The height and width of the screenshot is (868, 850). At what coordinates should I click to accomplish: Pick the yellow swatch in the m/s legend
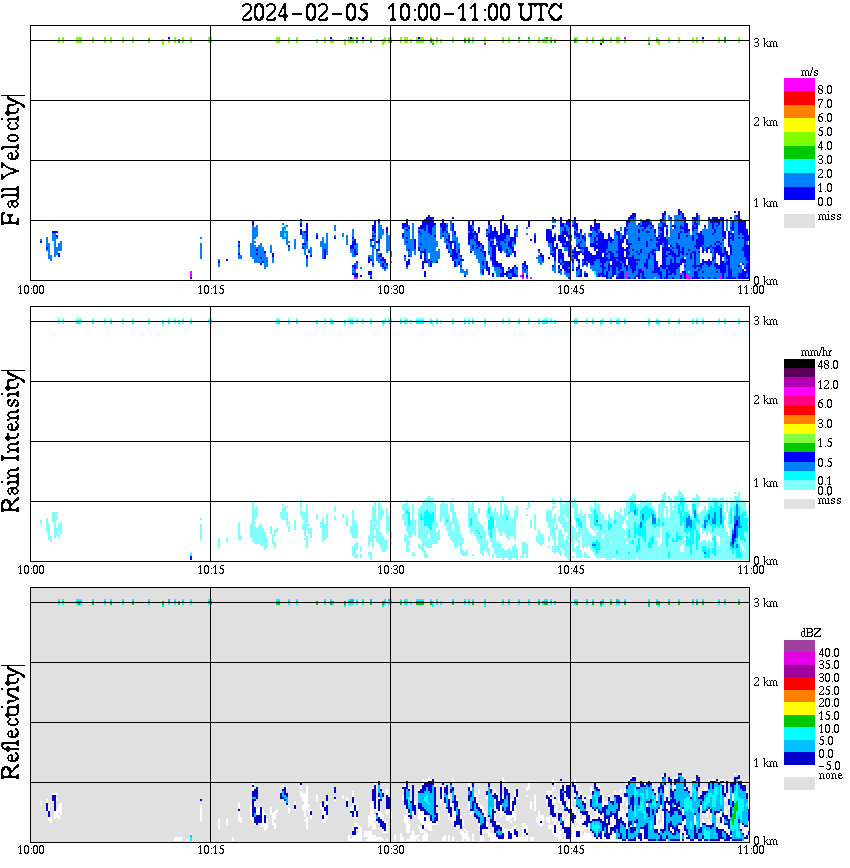[x=799, y=126]
